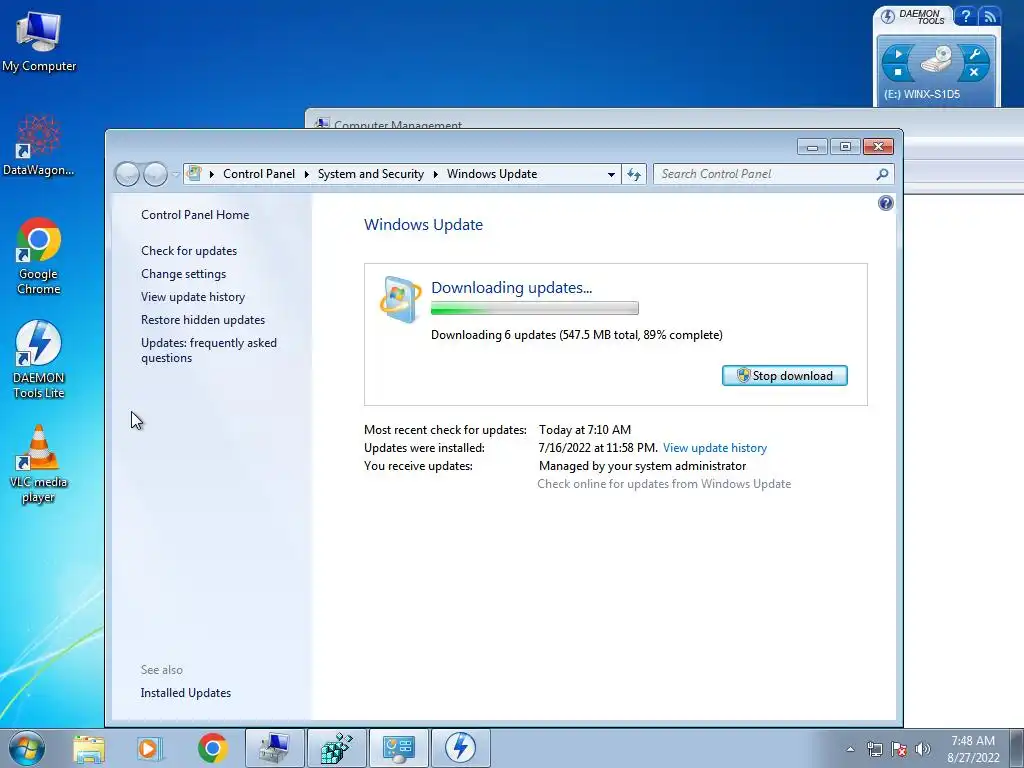Open the volume speaker tray icon
This screenshot has height=768, width=1024.
point(923,749)
